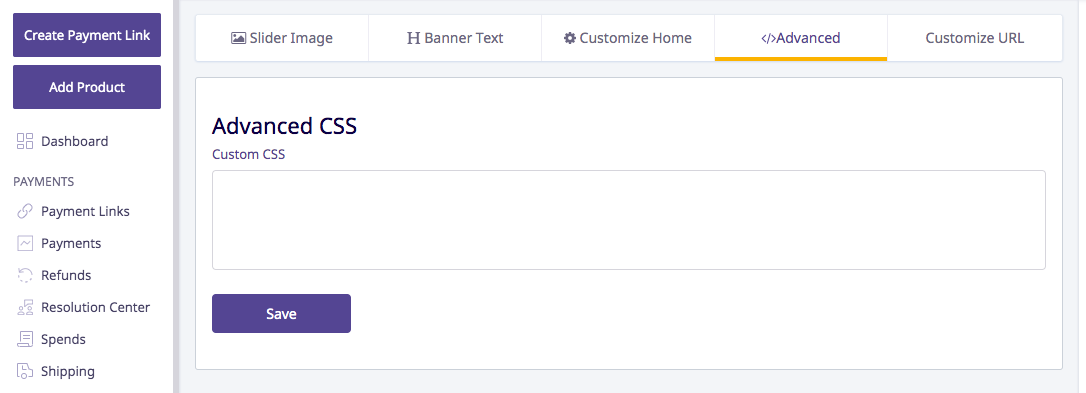Open the Banner Text tab
The width and height of the screenshot is (1086, 393).
pos(455,38)
